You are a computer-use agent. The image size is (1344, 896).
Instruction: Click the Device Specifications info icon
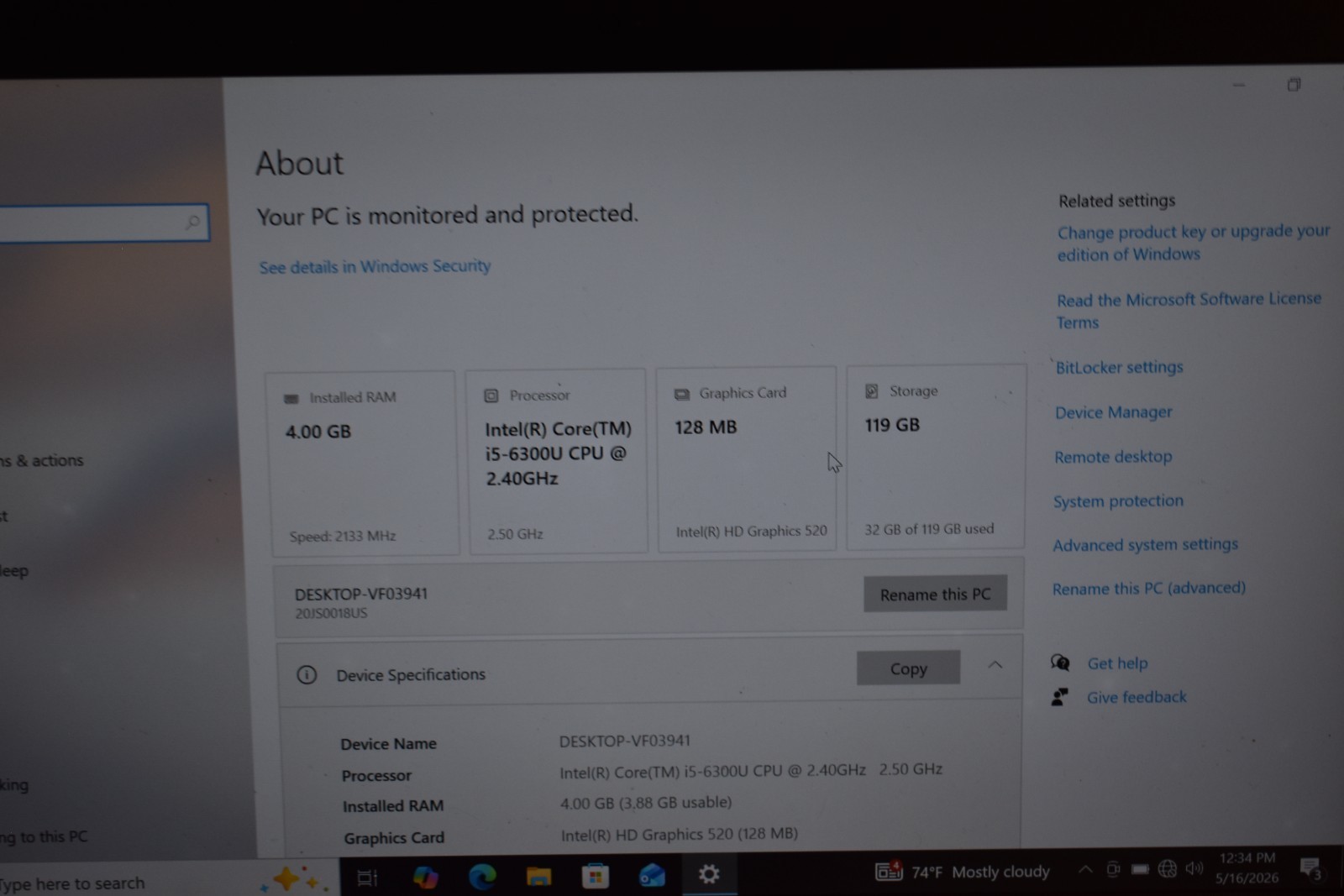[x=307, y=675]
